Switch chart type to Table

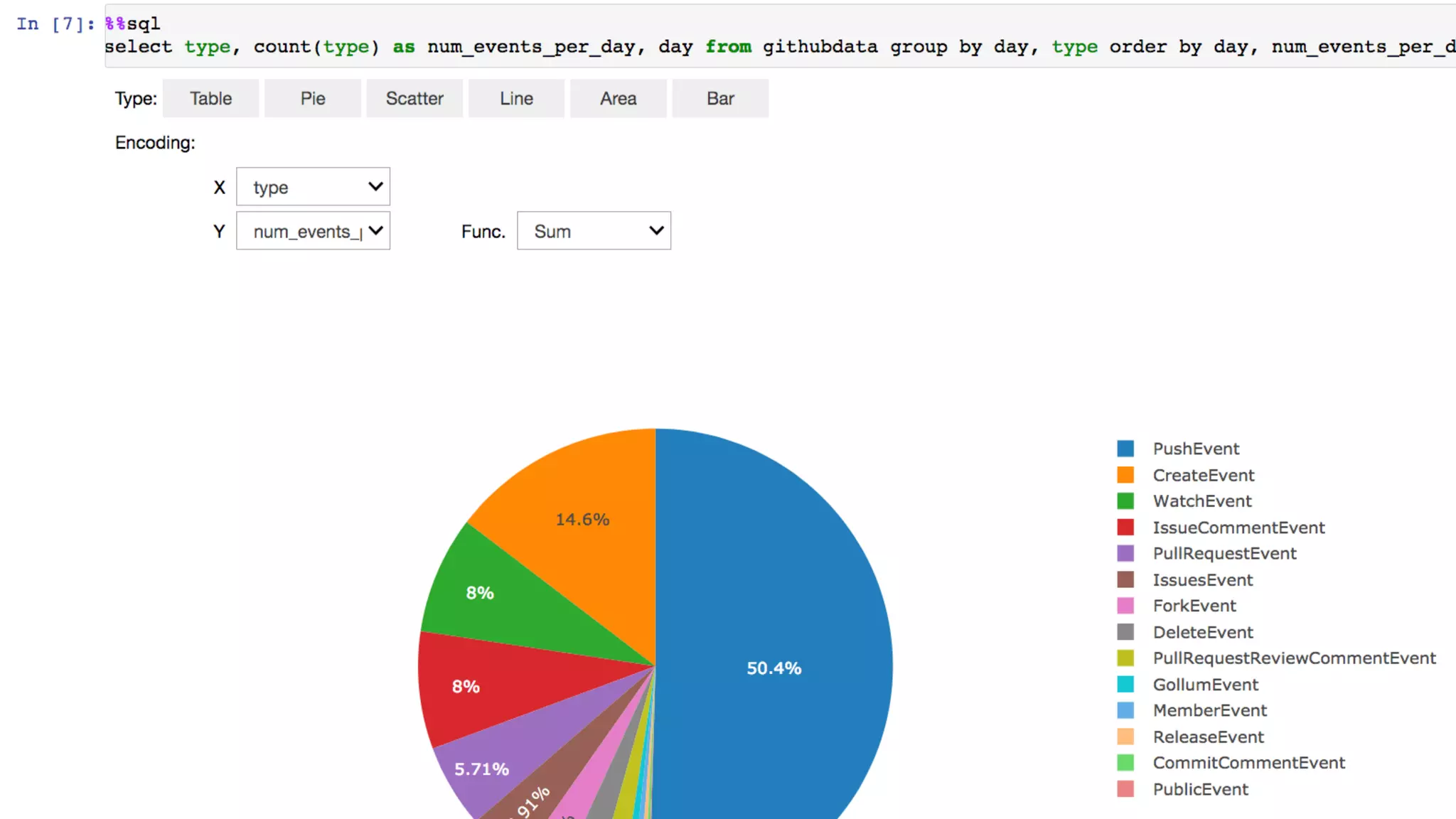click(x=210, y=98)
